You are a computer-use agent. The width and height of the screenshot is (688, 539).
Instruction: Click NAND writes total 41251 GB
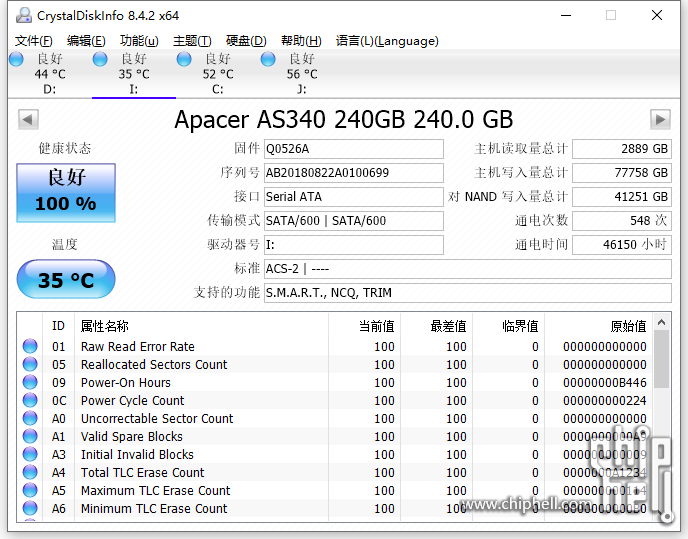tap(622, 197)
